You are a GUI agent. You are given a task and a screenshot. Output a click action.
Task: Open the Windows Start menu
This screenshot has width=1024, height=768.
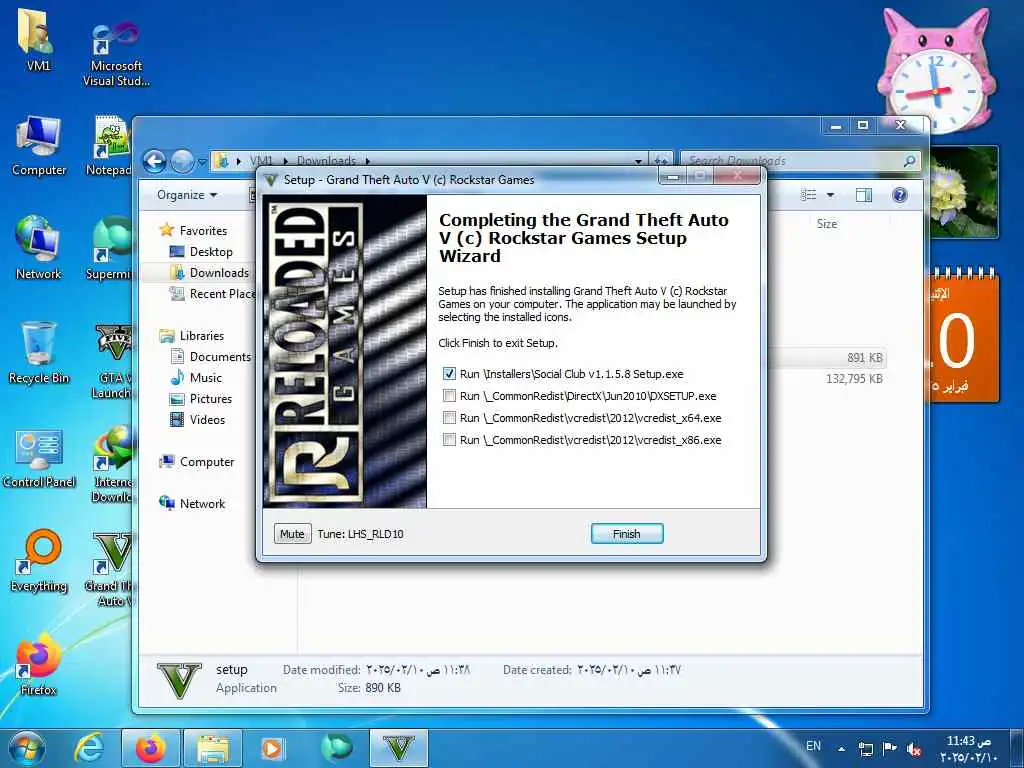(x=27, y=748)
